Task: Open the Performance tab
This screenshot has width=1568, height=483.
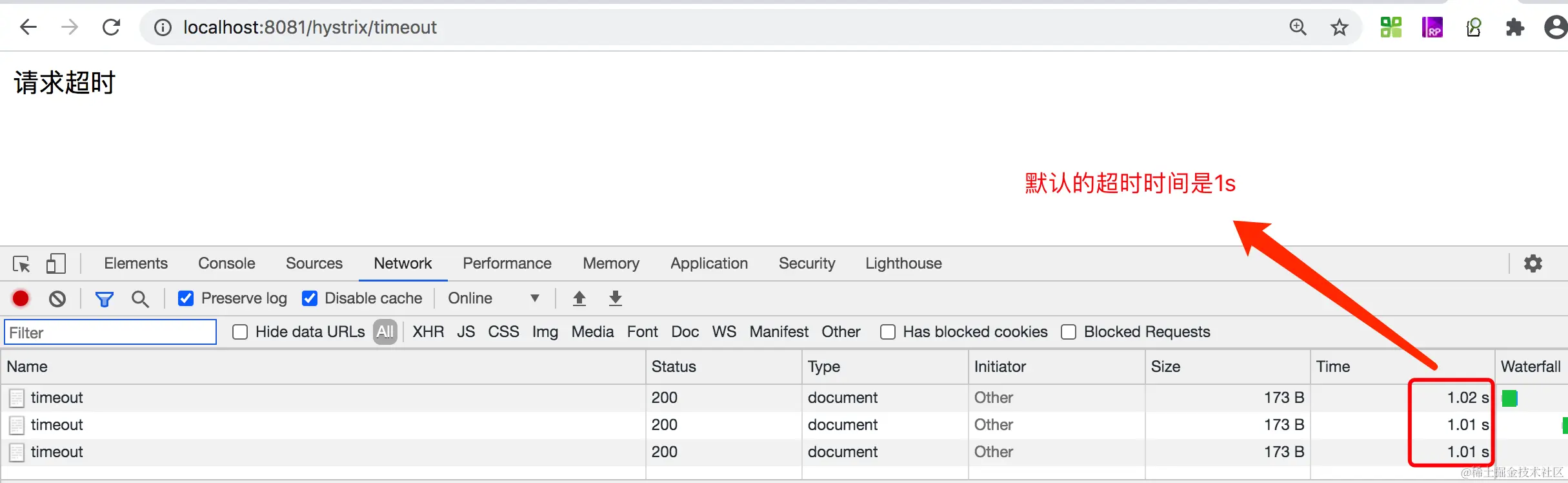Action: [507, 263]
